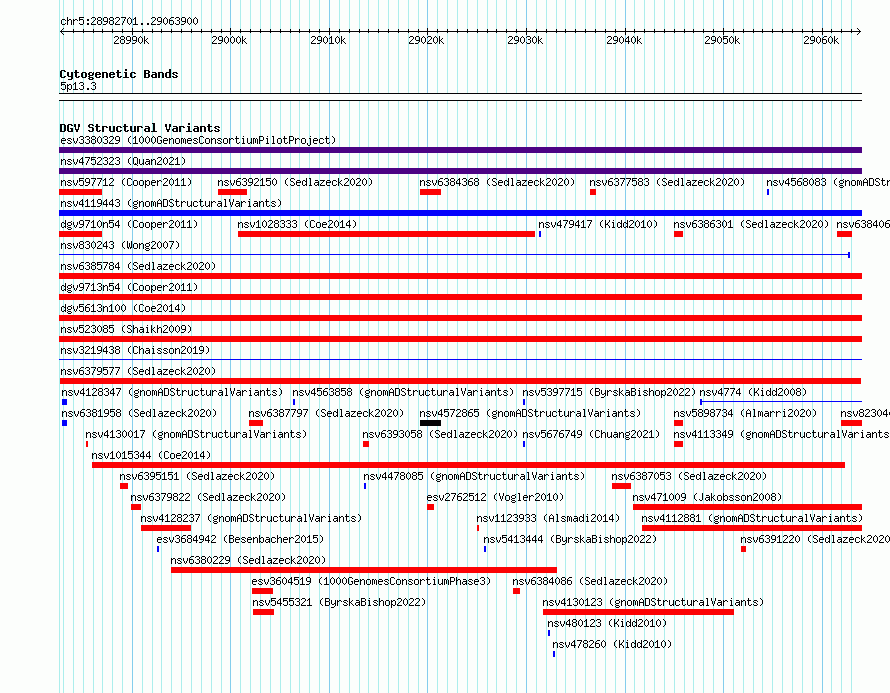Click nsv5413444 (ByrskaBishop2022) label

tap(570, 539)
